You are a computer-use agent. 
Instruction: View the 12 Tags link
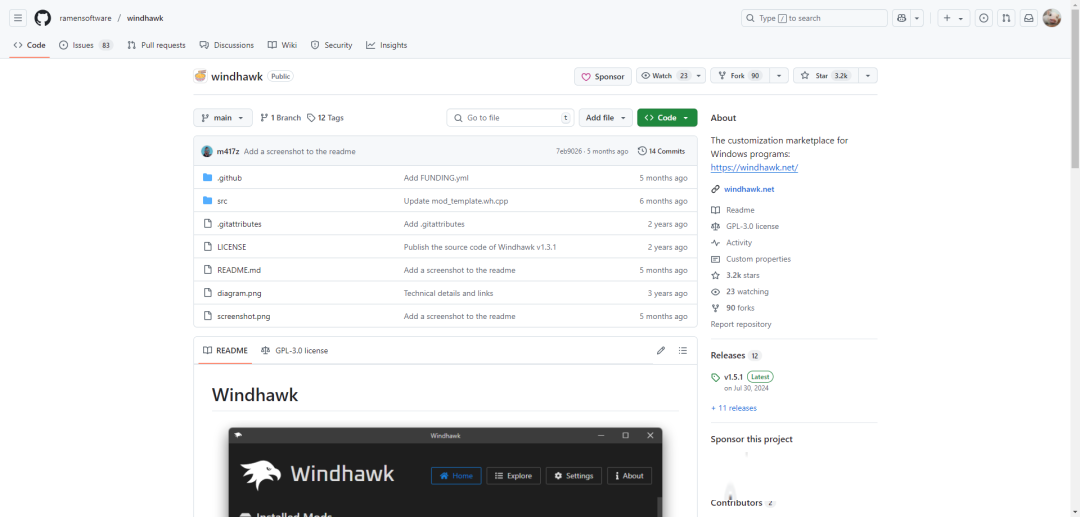pyautogui.click(x=325, y=118)
